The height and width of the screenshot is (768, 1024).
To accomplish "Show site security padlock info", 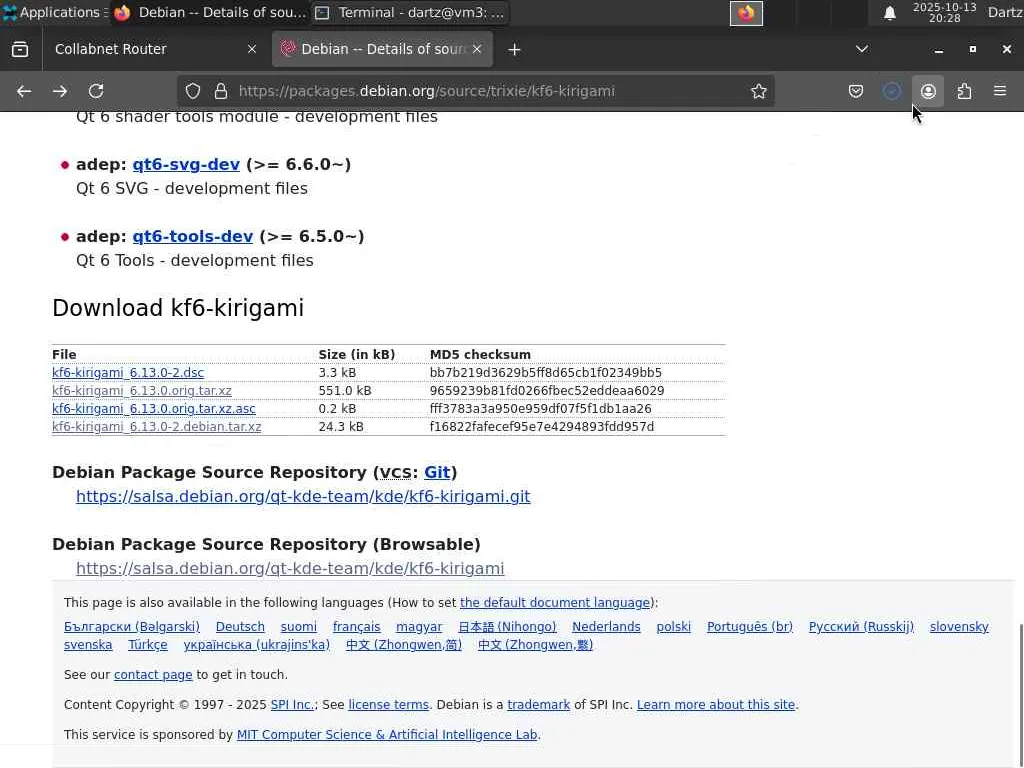I will [x=221, y=91].
